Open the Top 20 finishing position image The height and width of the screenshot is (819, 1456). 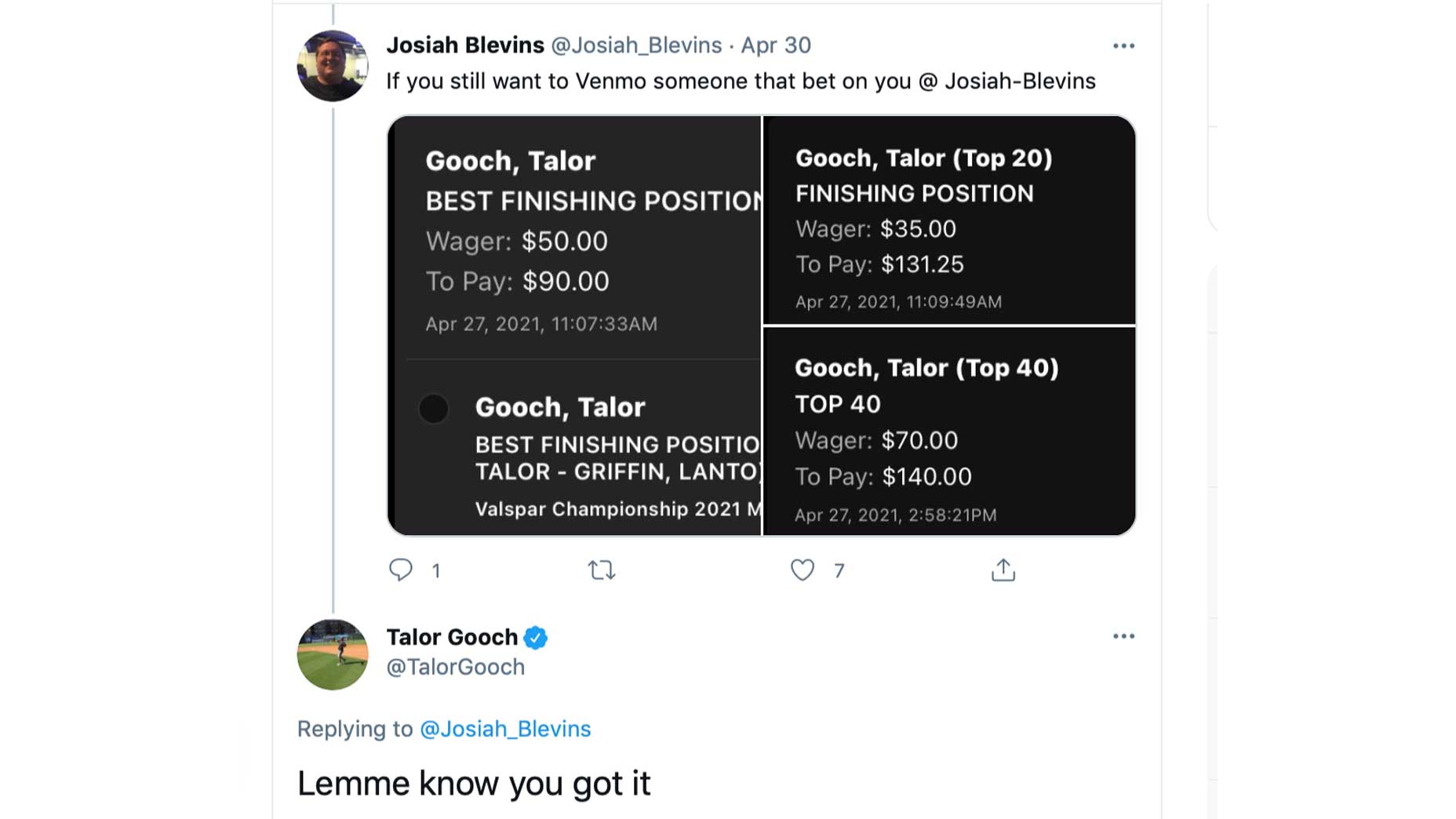pos(949,220)
